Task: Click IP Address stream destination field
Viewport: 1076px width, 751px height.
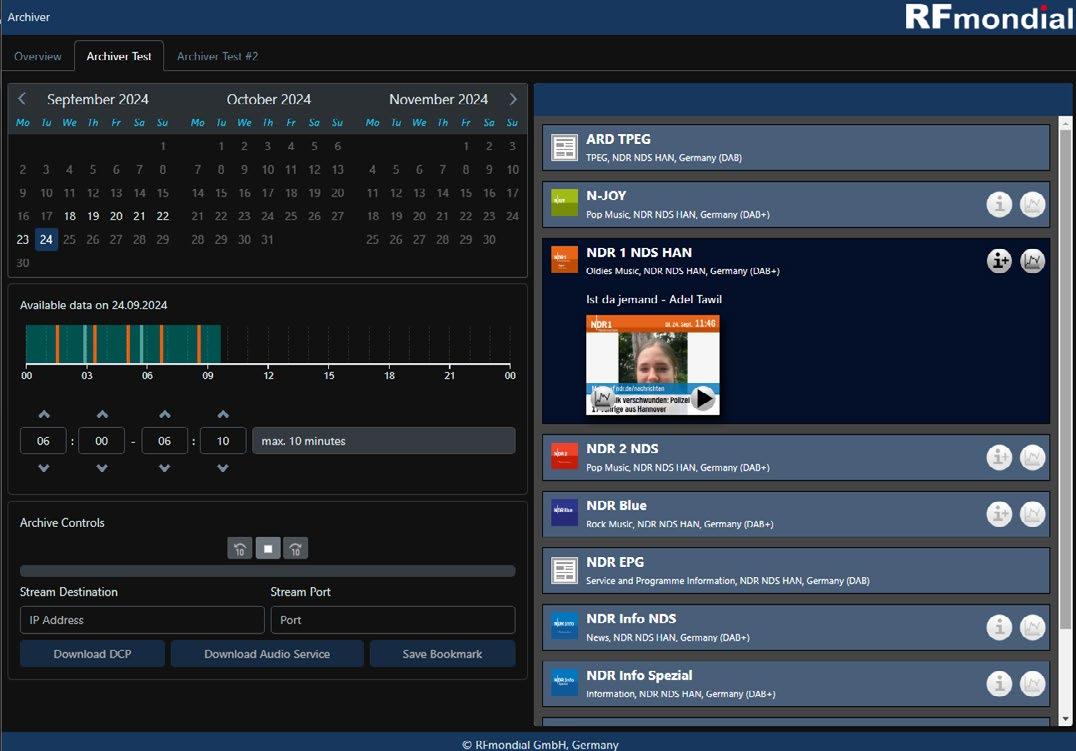Action: [x=142, y=620]
